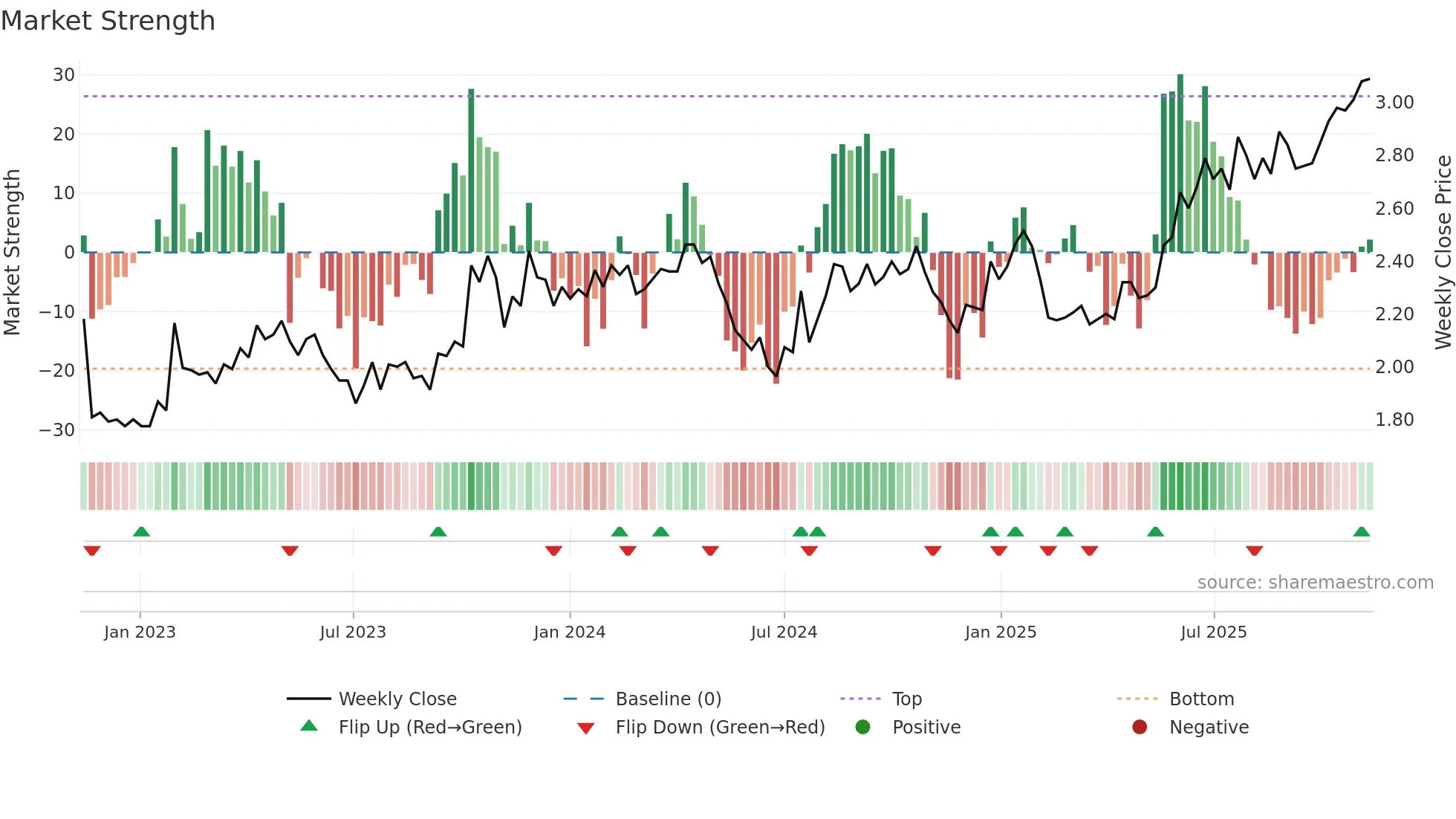The image size is (1456, 819).
Task: Click the Weekly Close legend entry
Action: (x=397, y=699)
